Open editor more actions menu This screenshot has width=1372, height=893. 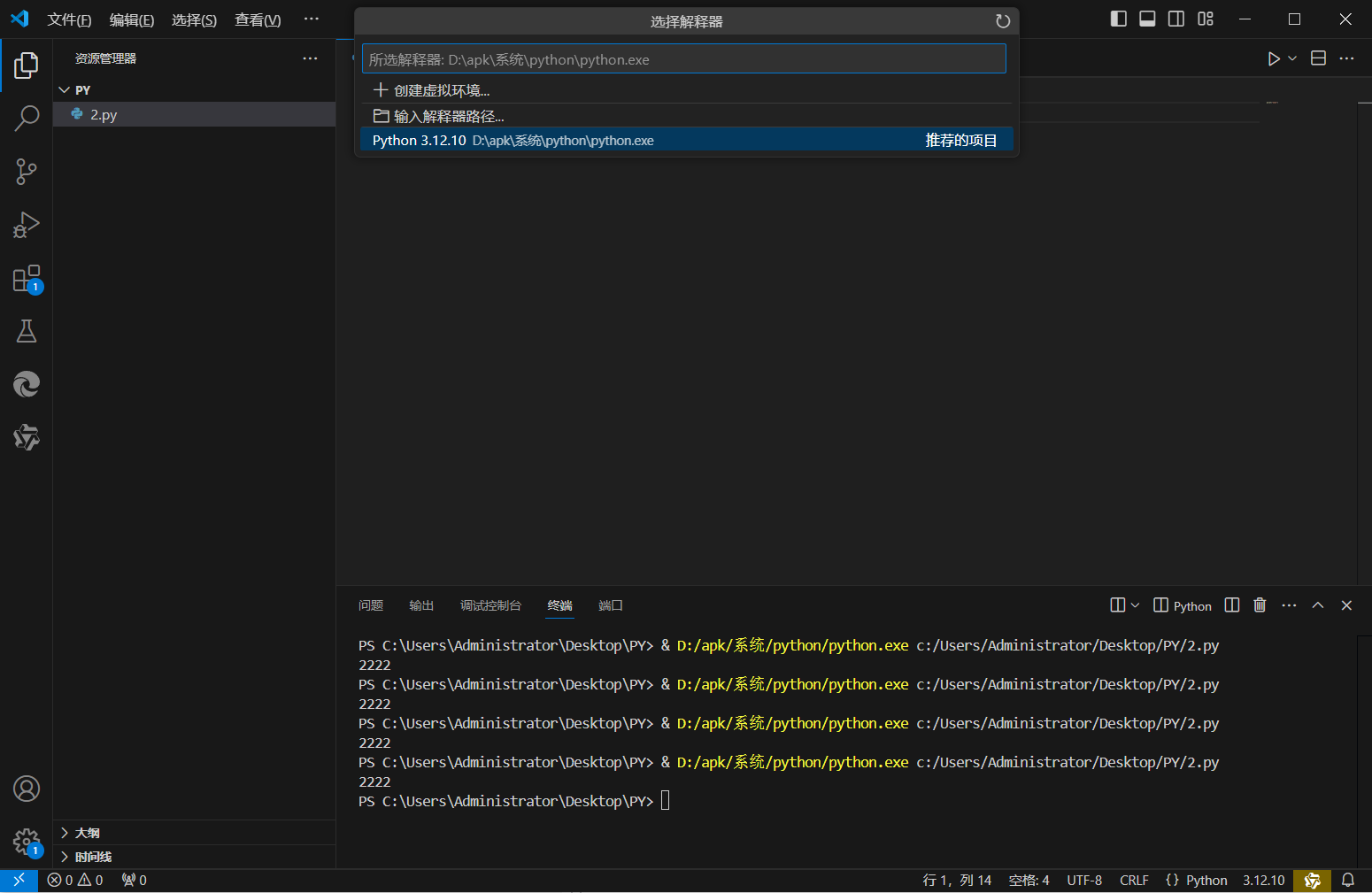(1346, 58)
